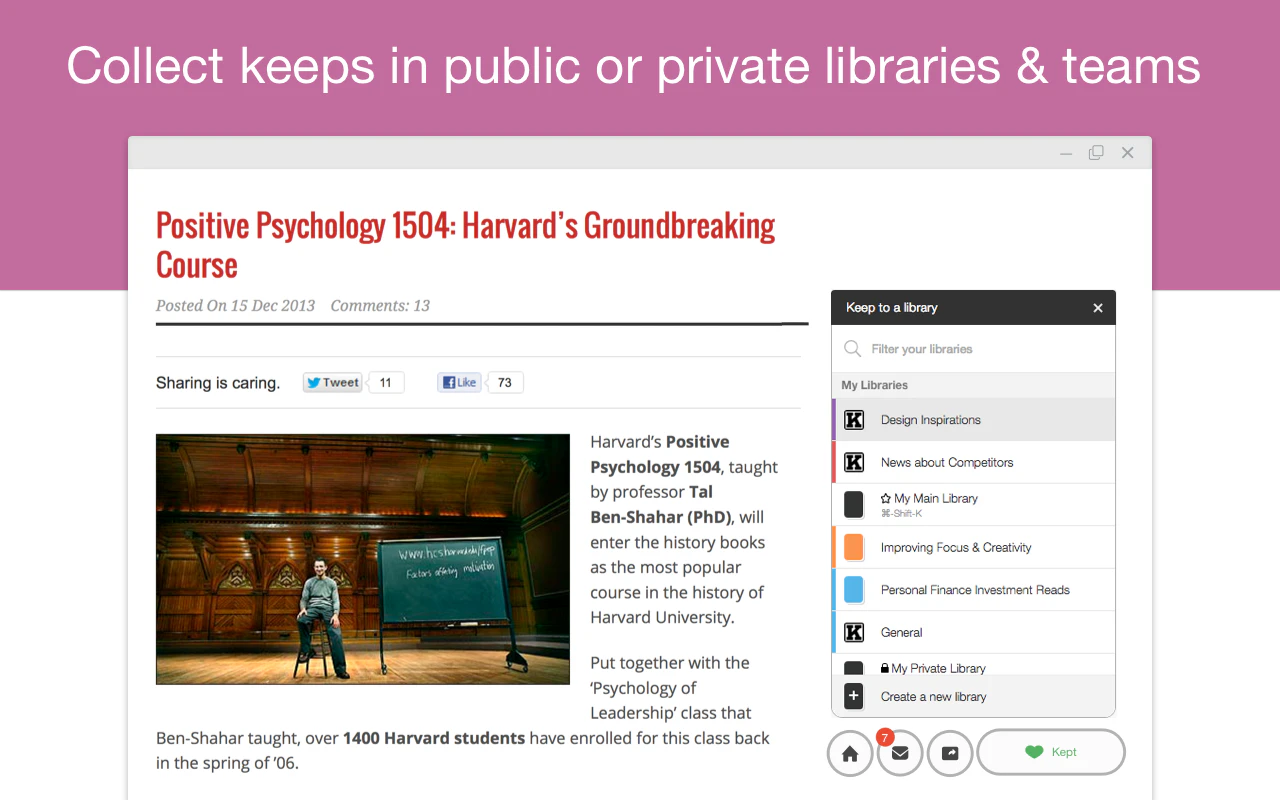Click the Posted On 15 Dec 2013 text
This screenshot has width=1280, height=800.
click(x=235, y=306)
